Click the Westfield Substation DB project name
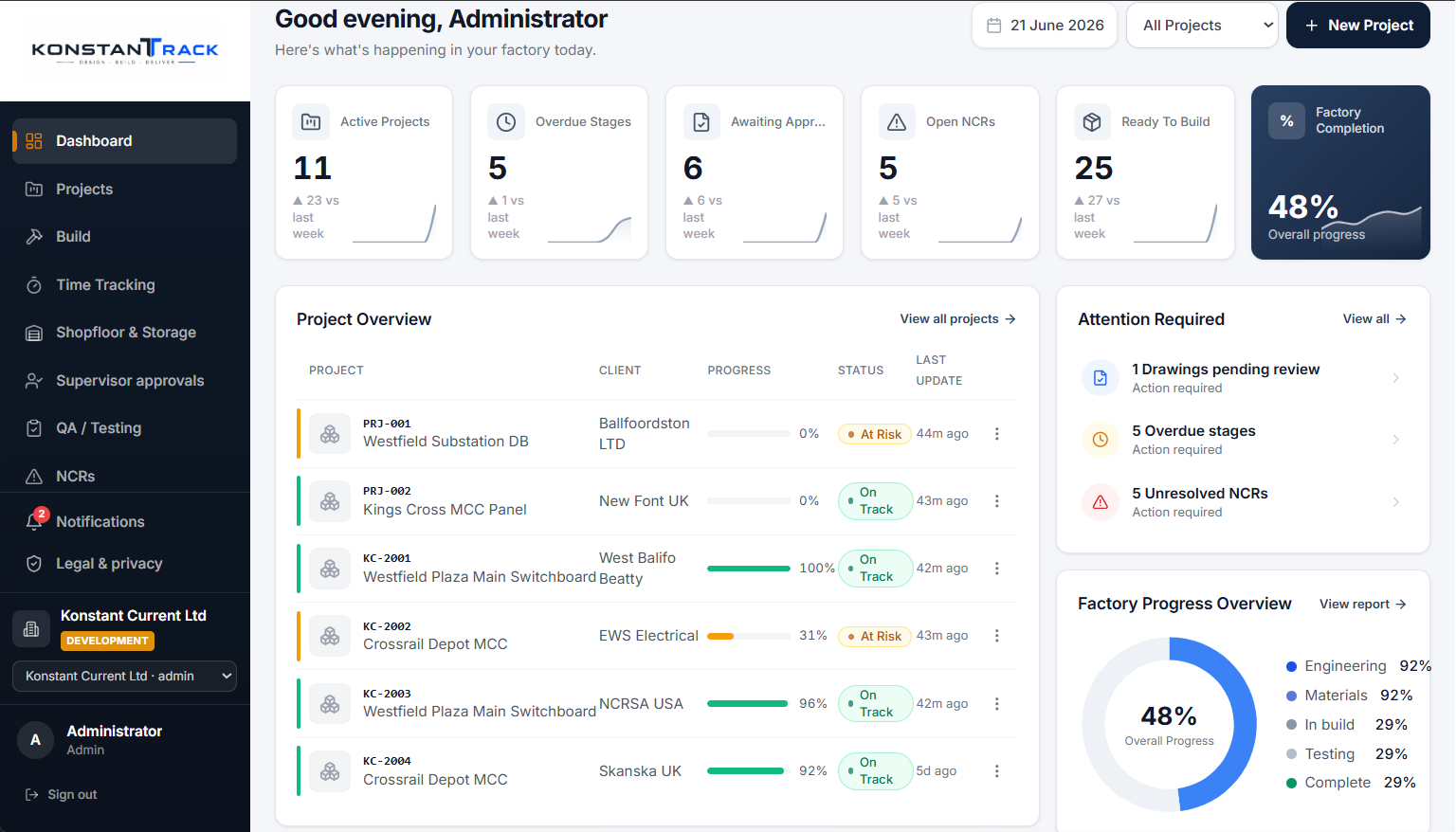Viewport: 1456px width, 832px height. coord(446,442)
